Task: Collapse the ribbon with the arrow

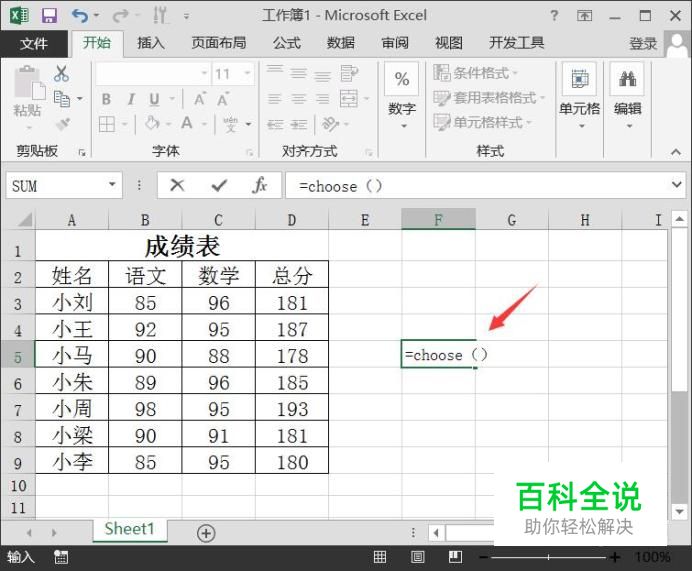Action: pos(676,152)
